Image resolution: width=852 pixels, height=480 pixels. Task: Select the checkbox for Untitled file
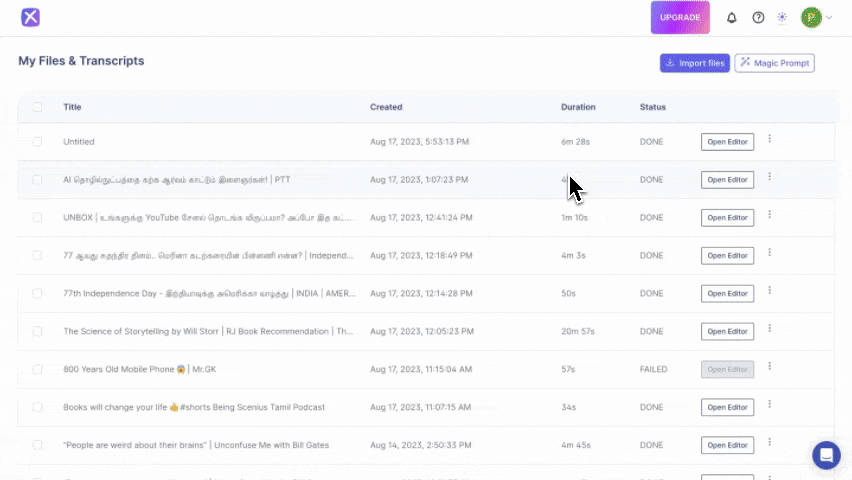point(38,142)
